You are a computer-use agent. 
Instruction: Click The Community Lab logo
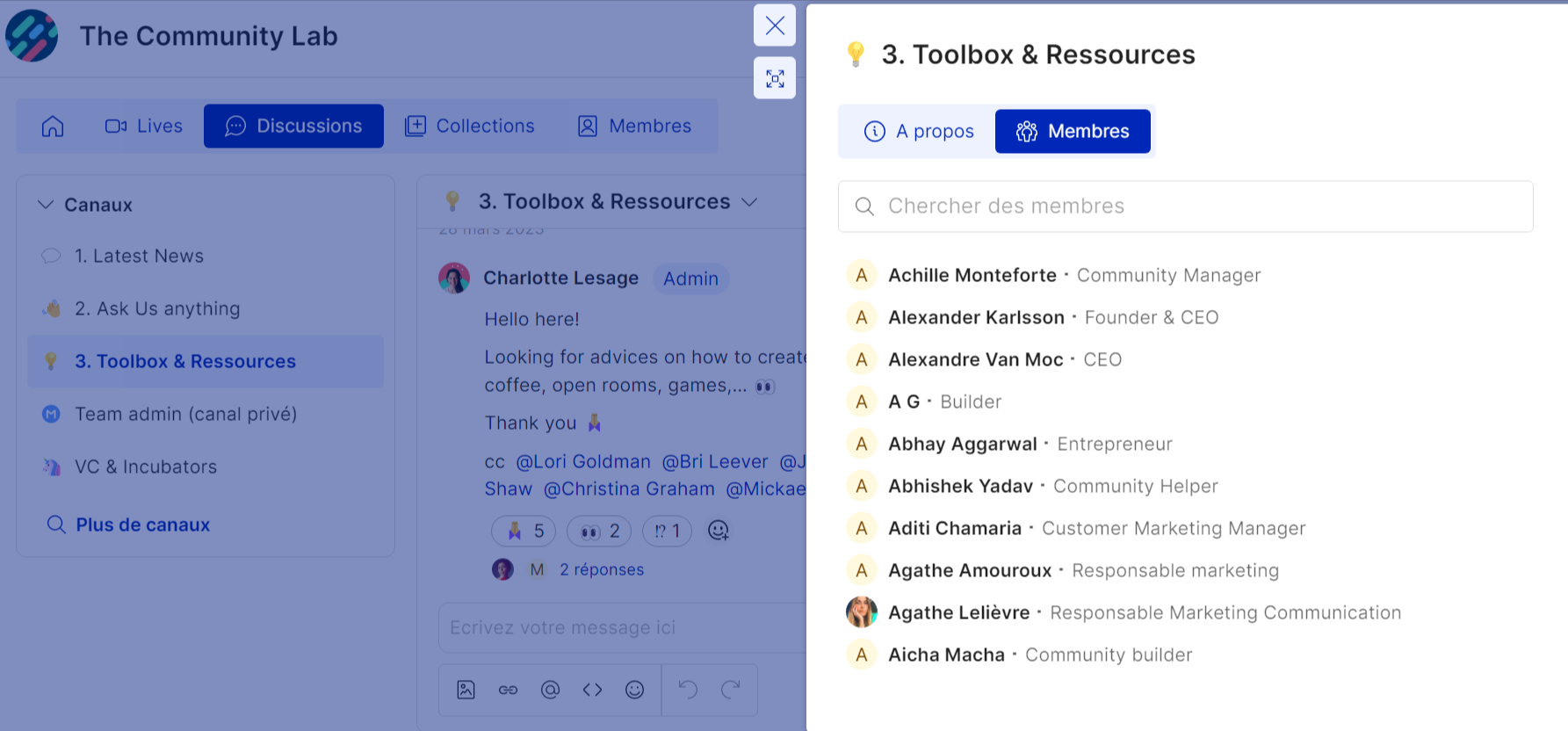click(32, 35)
